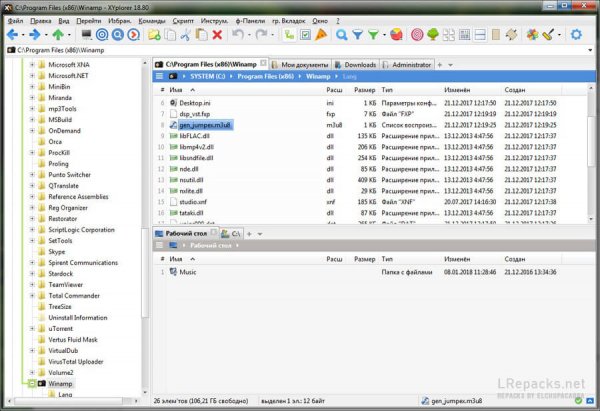Open tab list dropdown after Administrator tab

click(450, 65)
